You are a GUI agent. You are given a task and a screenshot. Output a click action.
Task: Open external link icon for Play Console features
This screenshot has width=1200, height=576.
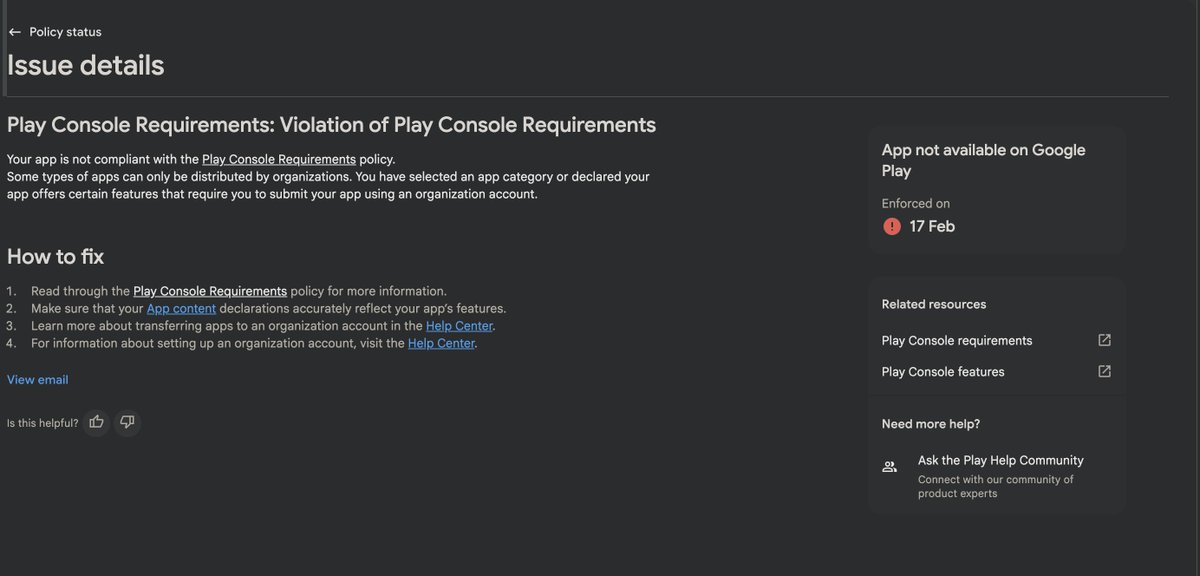click(1104, 371)
